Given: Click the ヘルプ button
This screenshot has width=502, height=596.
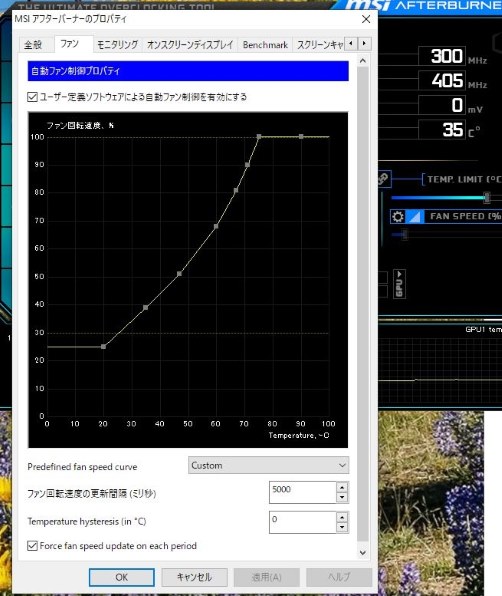Looking at the screenshot, I should point(339,577).
